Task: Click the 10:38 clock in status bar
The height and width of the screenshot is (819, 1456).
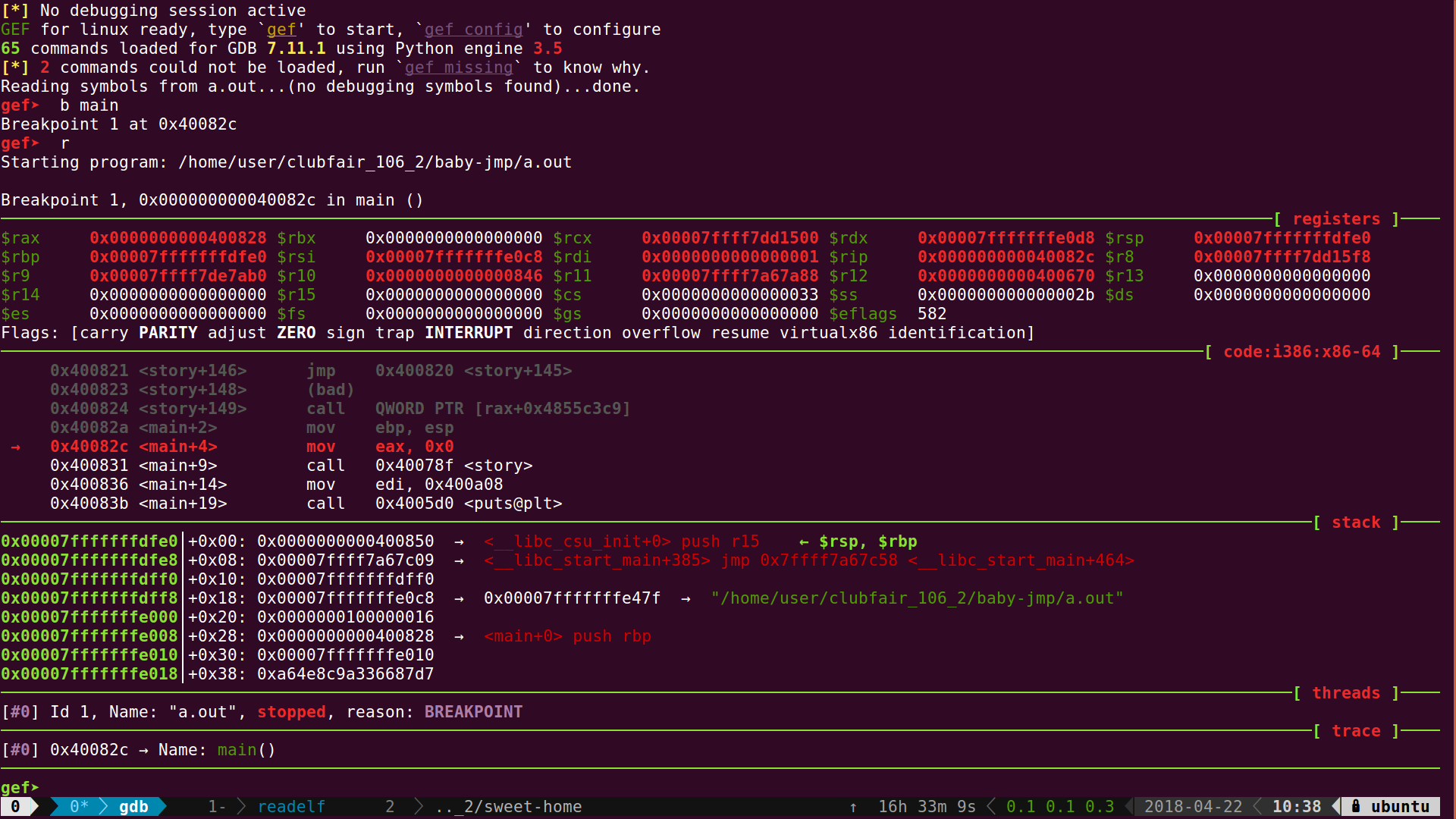Action: [x=1296, y=806]
